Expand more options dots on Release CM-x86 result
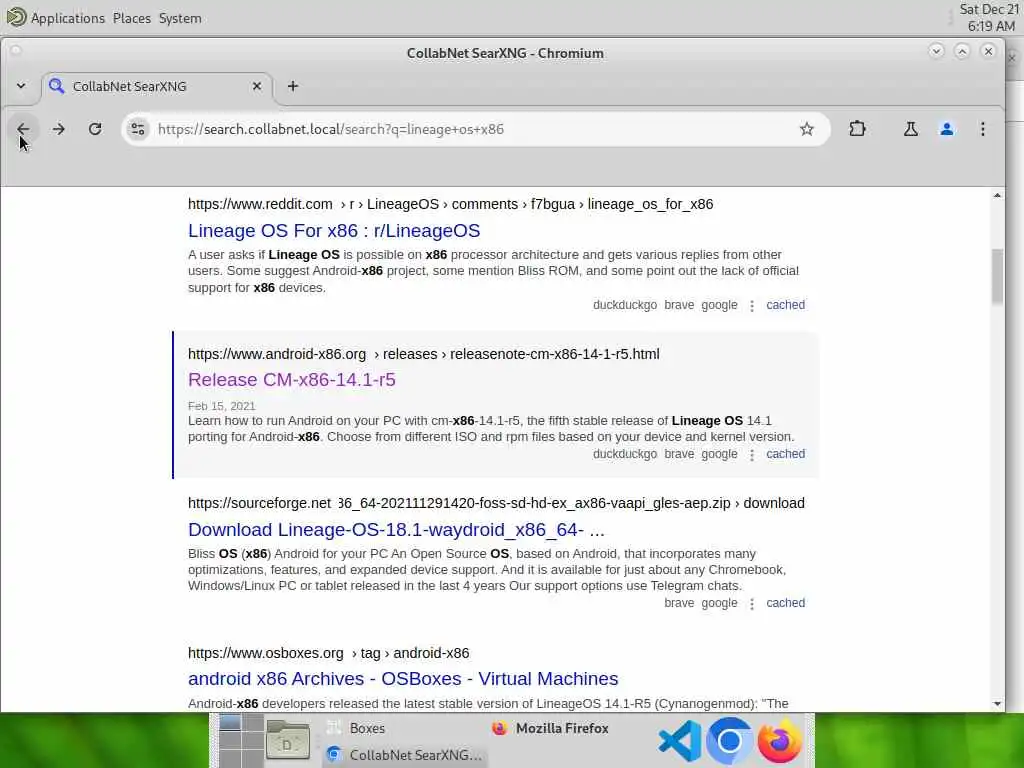1024x768 pixels. pos(752,455)
